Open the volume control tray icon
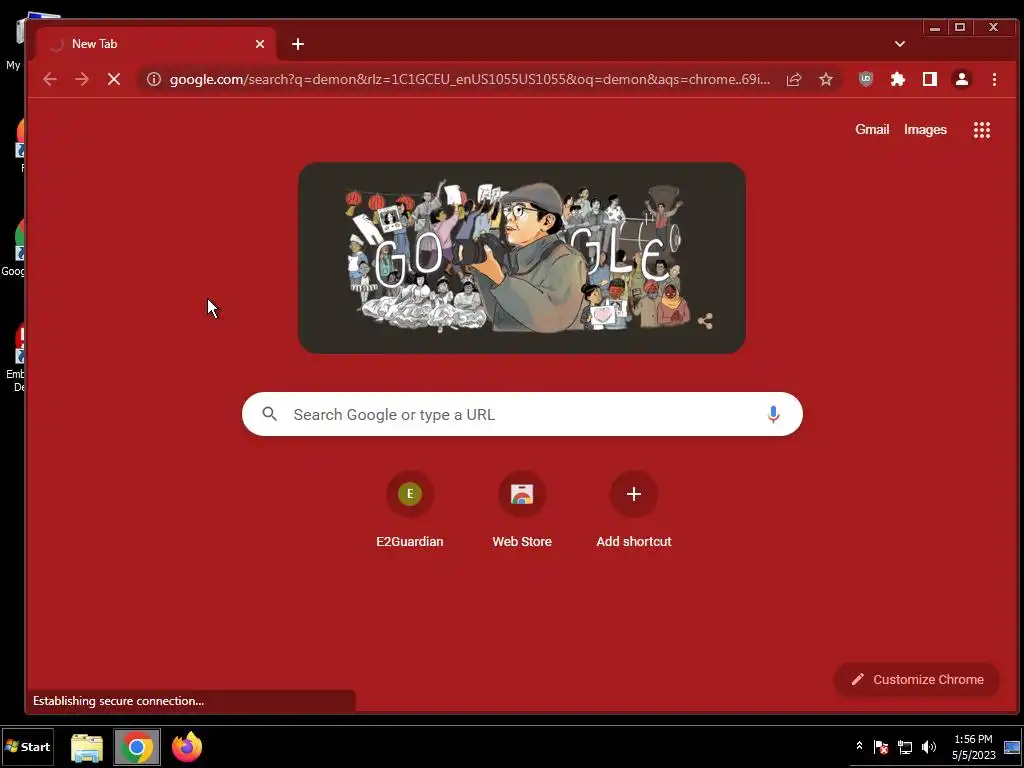The image size is (1024, 768). (929, 746)
